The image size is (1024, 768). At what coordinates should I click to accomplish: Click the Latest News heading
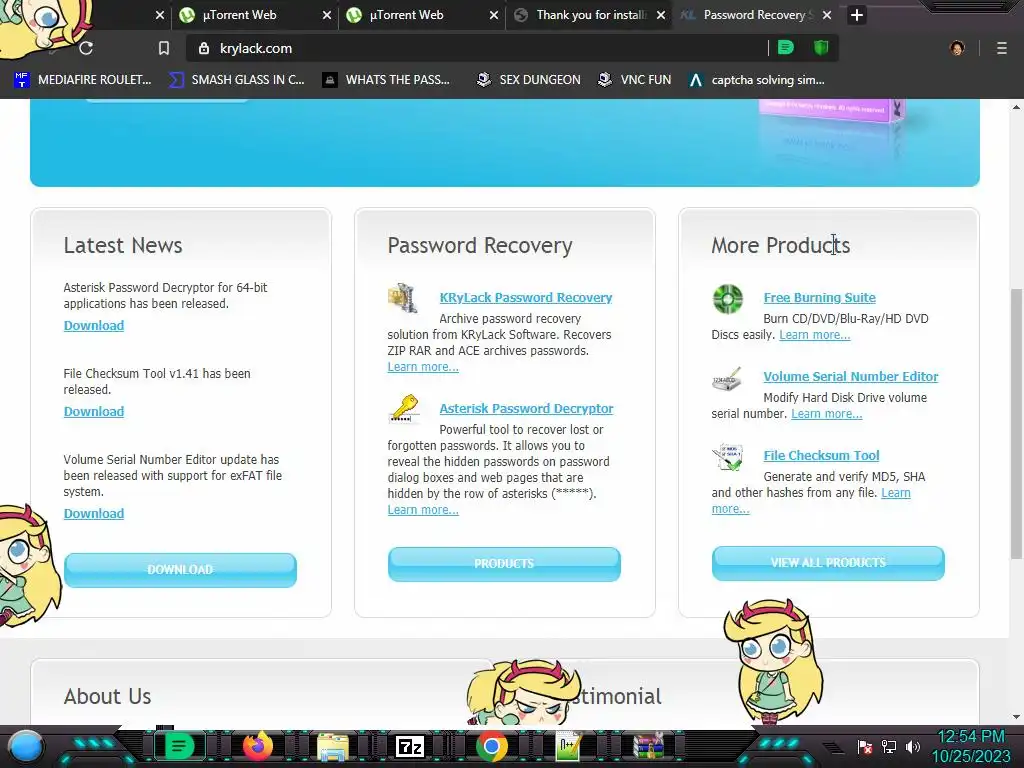[123, 246]
